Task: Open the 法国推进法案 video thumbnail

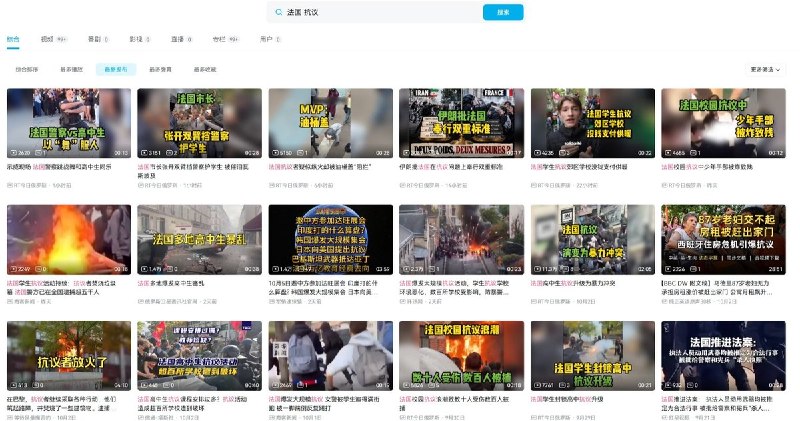Action: [723, 356]
